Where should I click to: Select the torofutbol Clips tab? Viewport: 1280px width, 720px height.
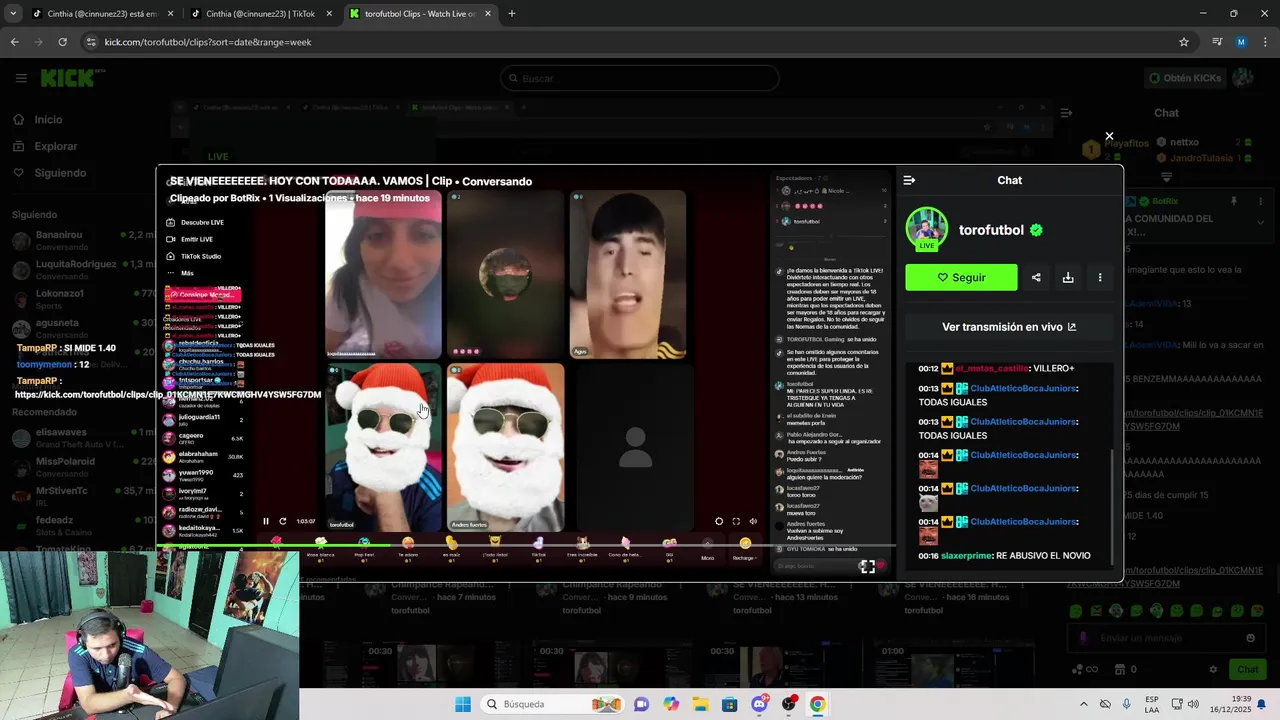click(420, 14)
